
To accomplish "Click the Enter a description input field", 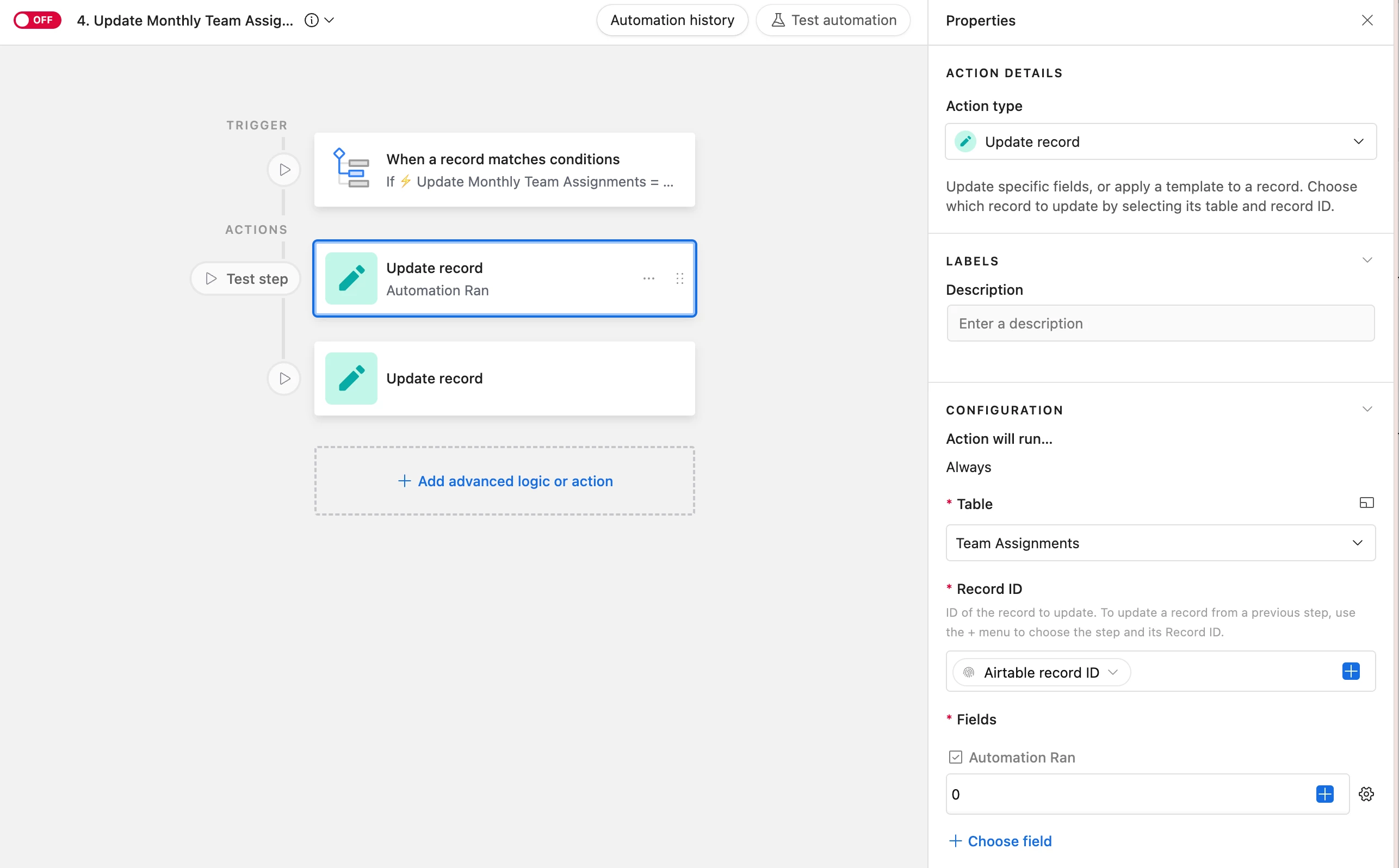I will coord(1160,323).
